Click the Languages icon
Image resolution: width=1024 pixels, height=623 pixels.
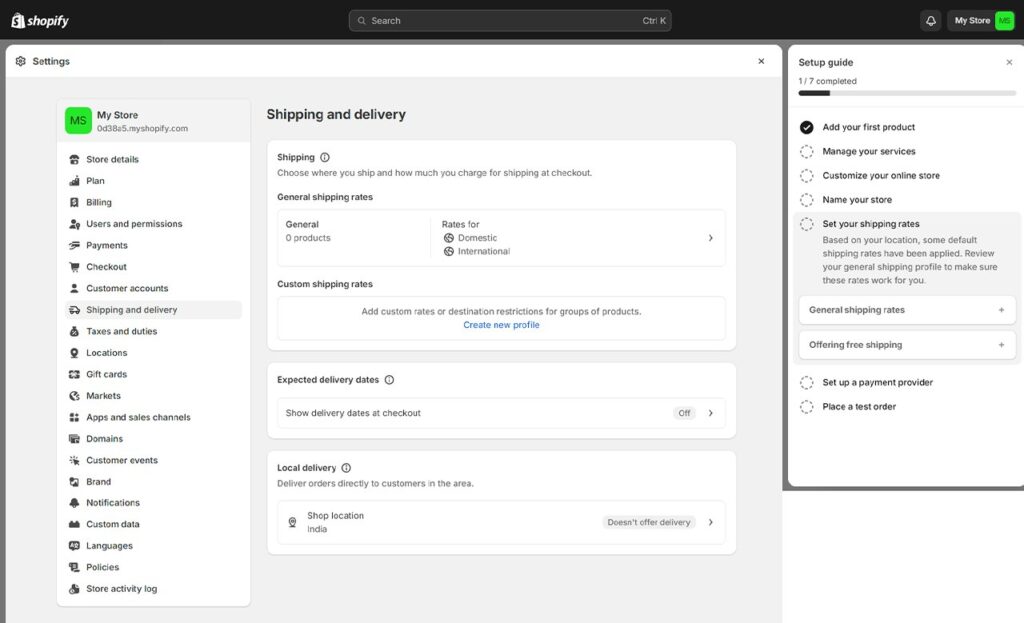click(74, 546)
